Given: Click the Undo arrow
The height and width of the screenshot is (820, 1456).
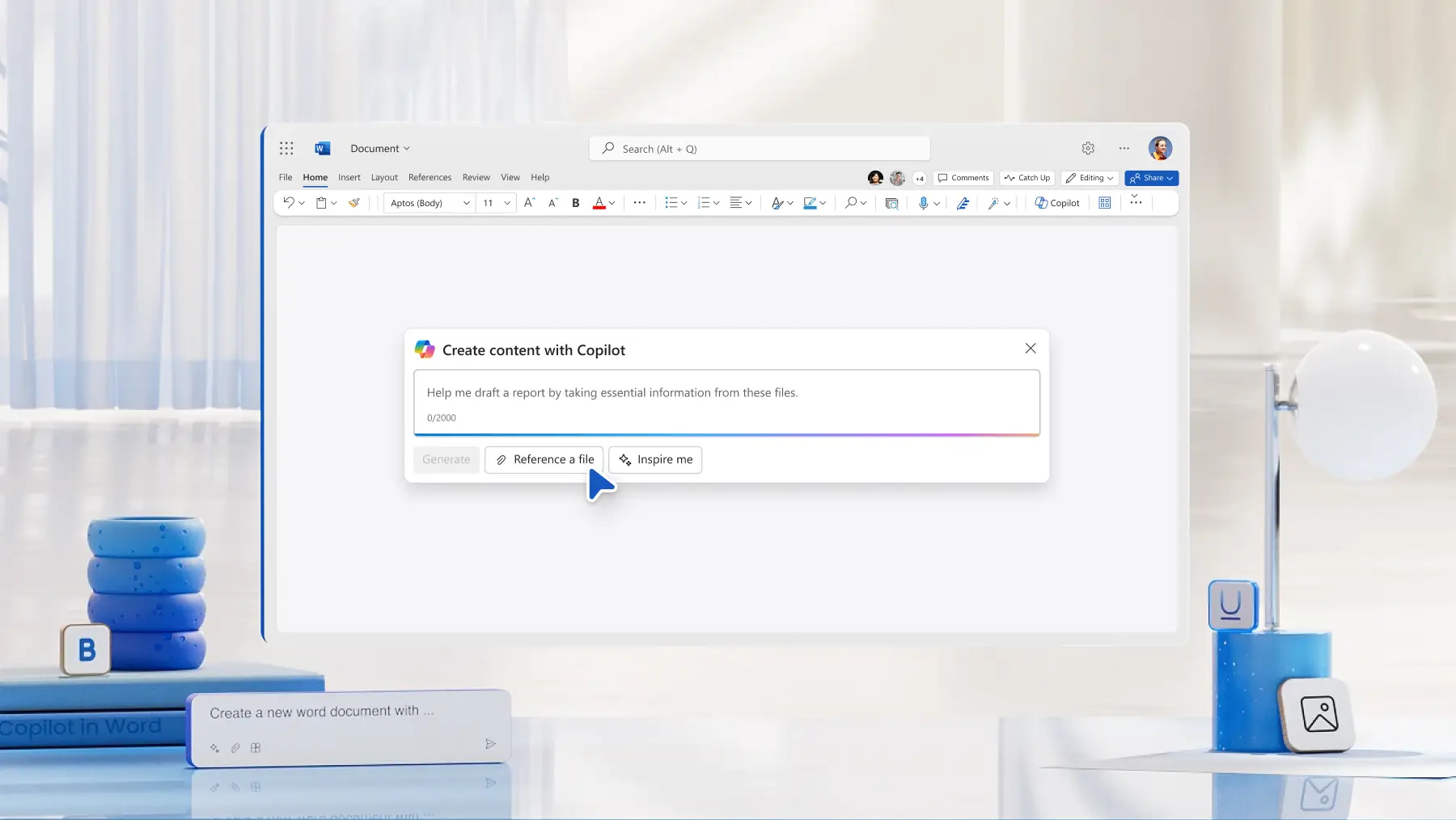Looking at the screenshot, I should [288, 203].
